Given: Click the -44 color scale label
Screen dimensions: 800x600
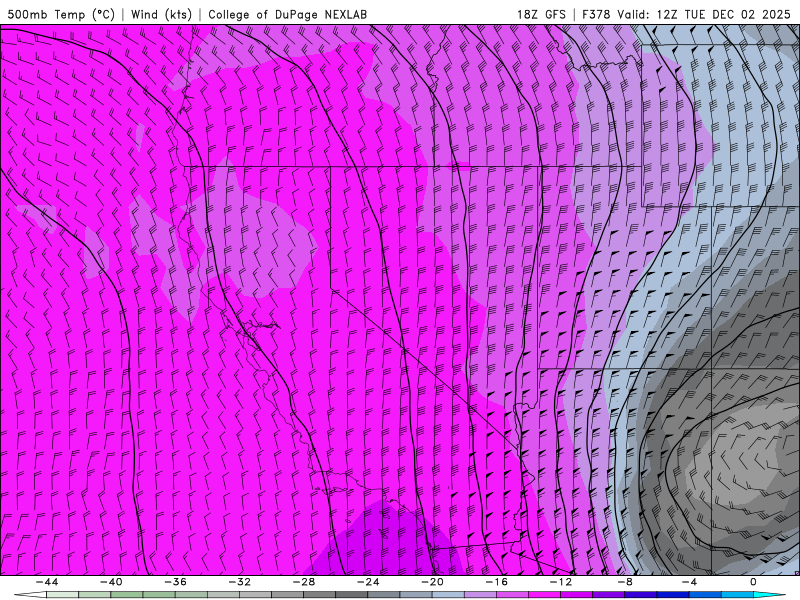Looking at the screenshot, I should pyautogui.click(x=47, y=582).
